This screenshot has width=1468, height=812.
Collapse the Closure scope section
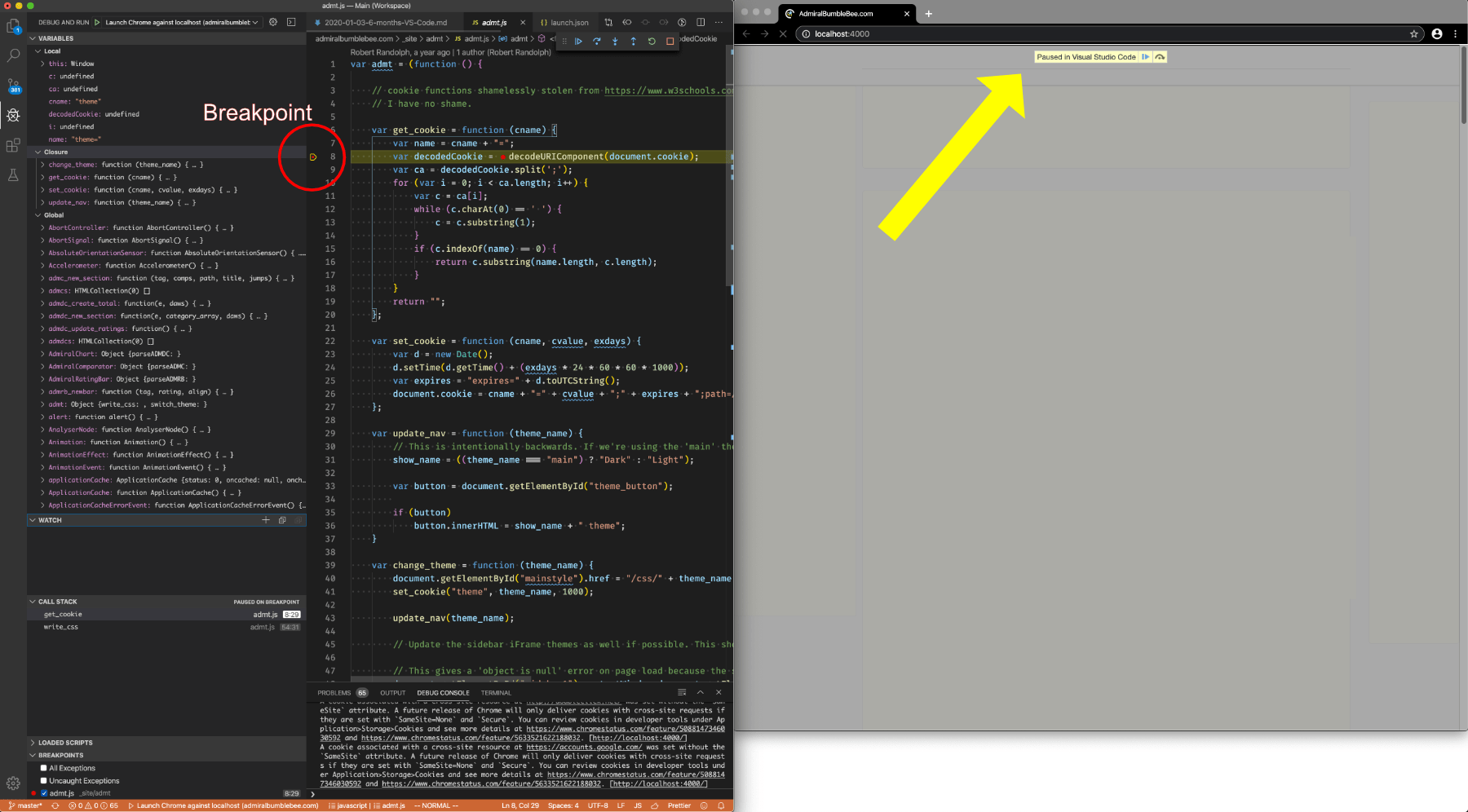click(38, 152)
